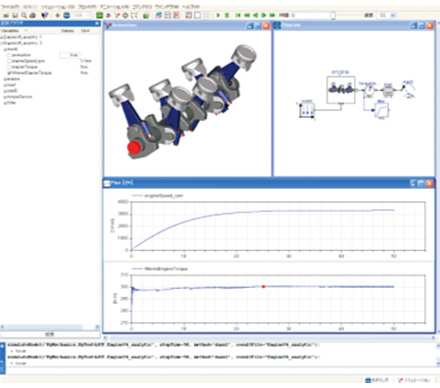The width and height of the screenshot is (440, 388).
Task: Click the gear settings icon in toolbar
Action: (x=125, y=15)
